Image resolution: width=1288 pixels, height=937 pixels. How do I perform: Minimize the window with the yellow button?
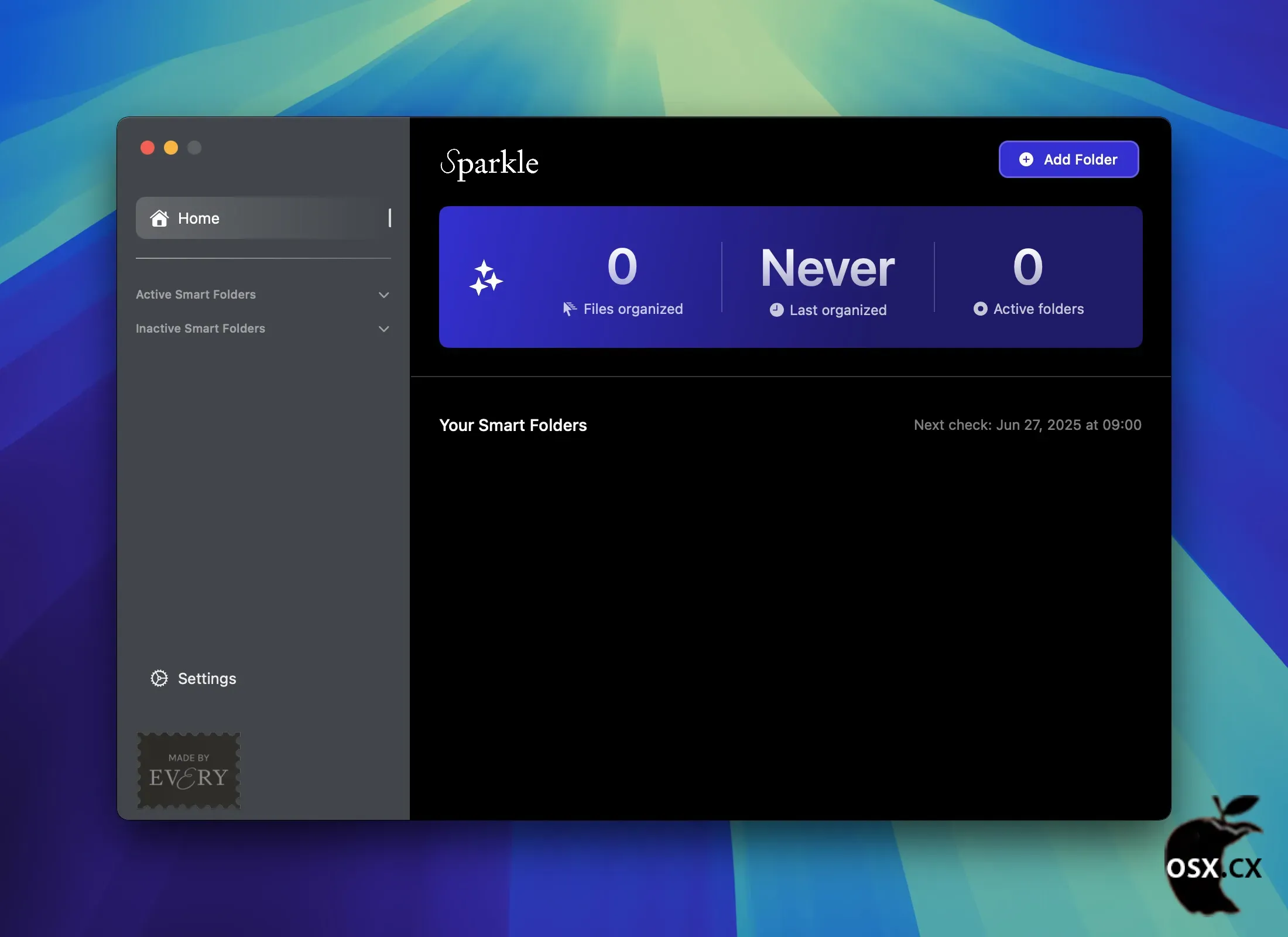171,148
